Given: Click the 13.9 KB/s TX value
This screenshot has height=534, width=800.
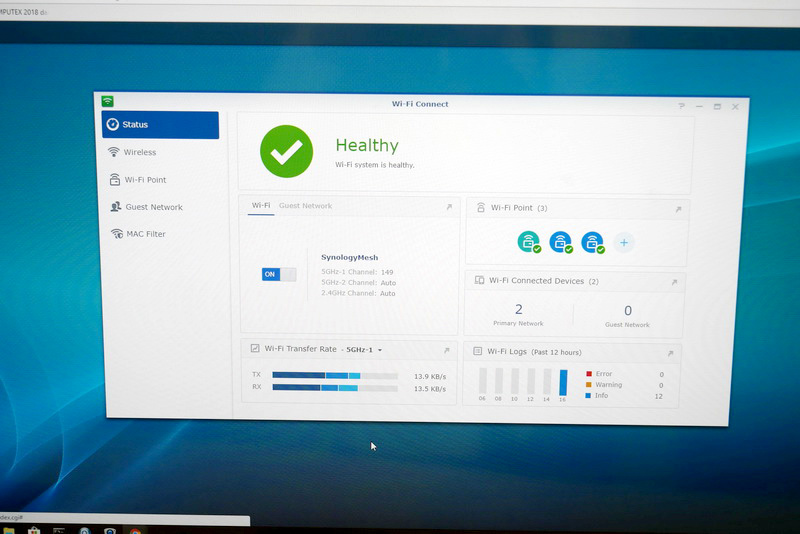Looking at the screenshot, I should (x=430, y=376).
